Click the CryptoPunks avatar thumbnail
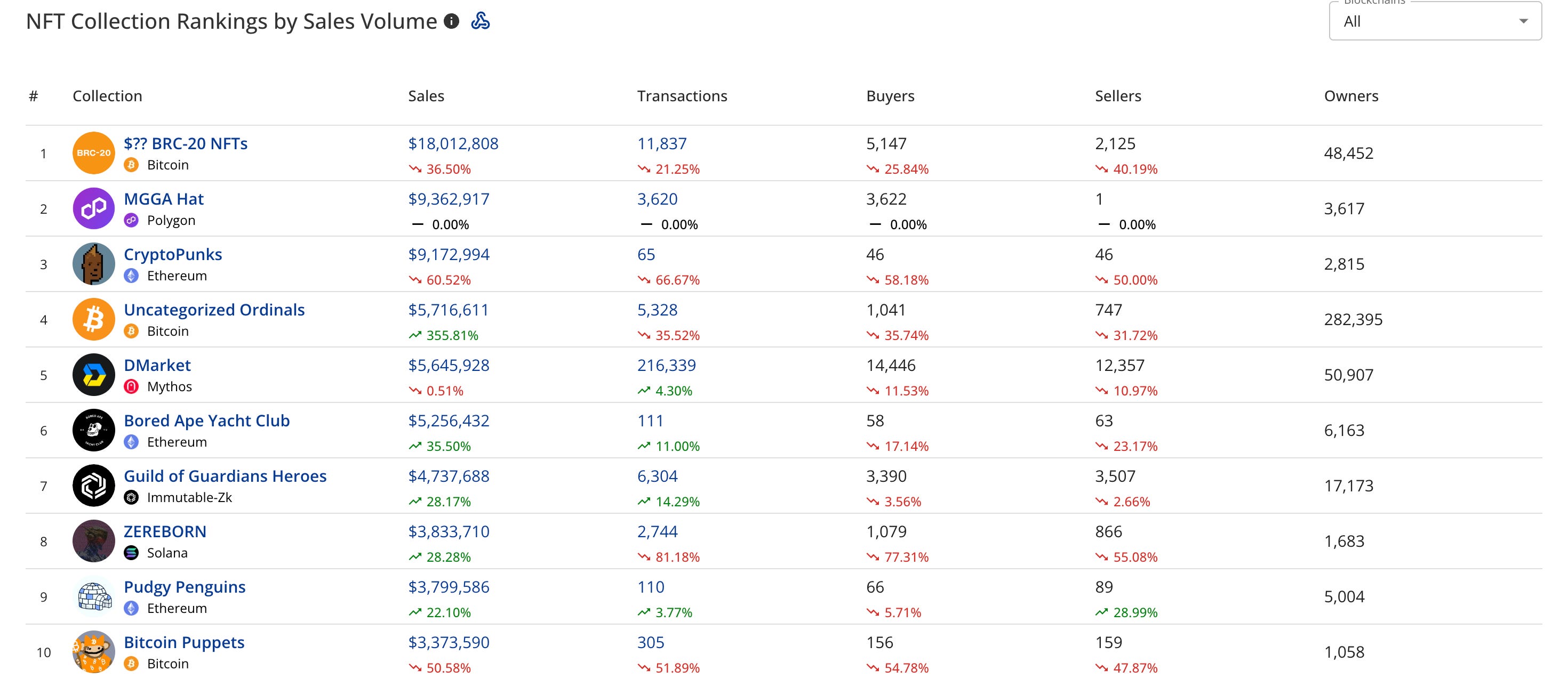The height and width of the screenshot is (679, 1568). [94, 263]
